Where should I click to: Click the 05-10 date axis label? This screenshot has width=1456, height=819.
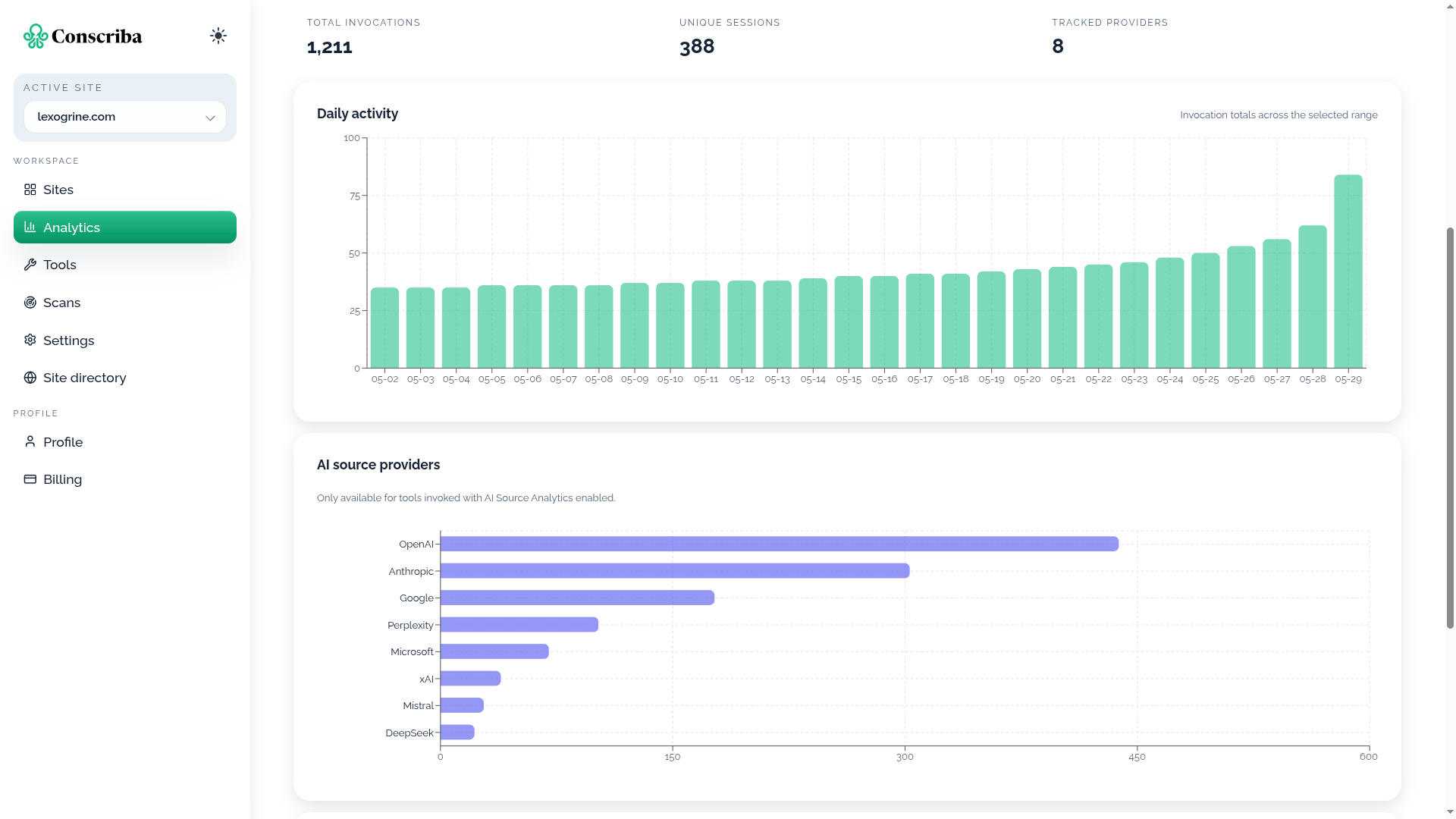pos(670,379)
